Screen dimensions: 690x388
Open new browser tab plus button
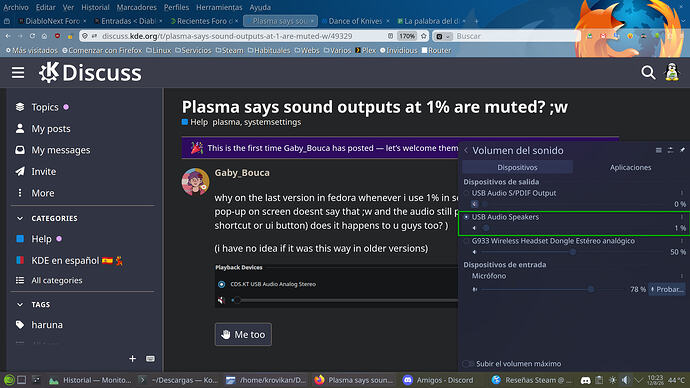click(476, 21)
